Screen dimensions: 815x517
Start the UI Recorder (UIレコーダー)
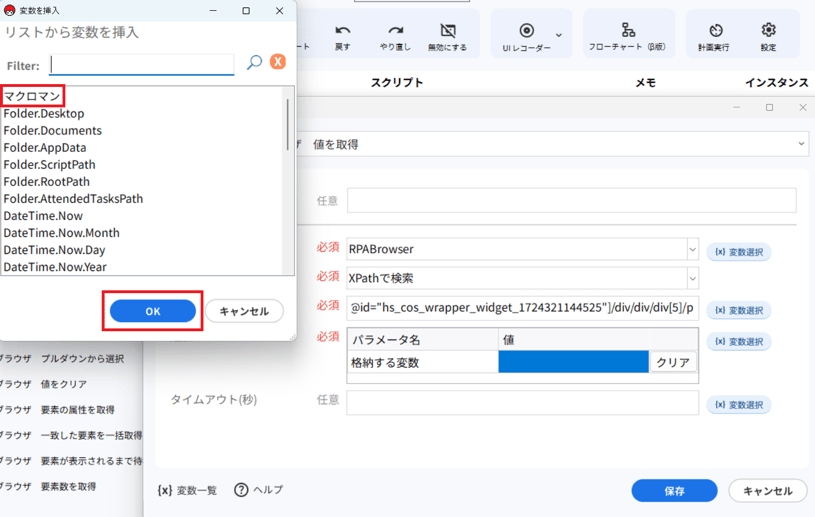click(527, 37)
